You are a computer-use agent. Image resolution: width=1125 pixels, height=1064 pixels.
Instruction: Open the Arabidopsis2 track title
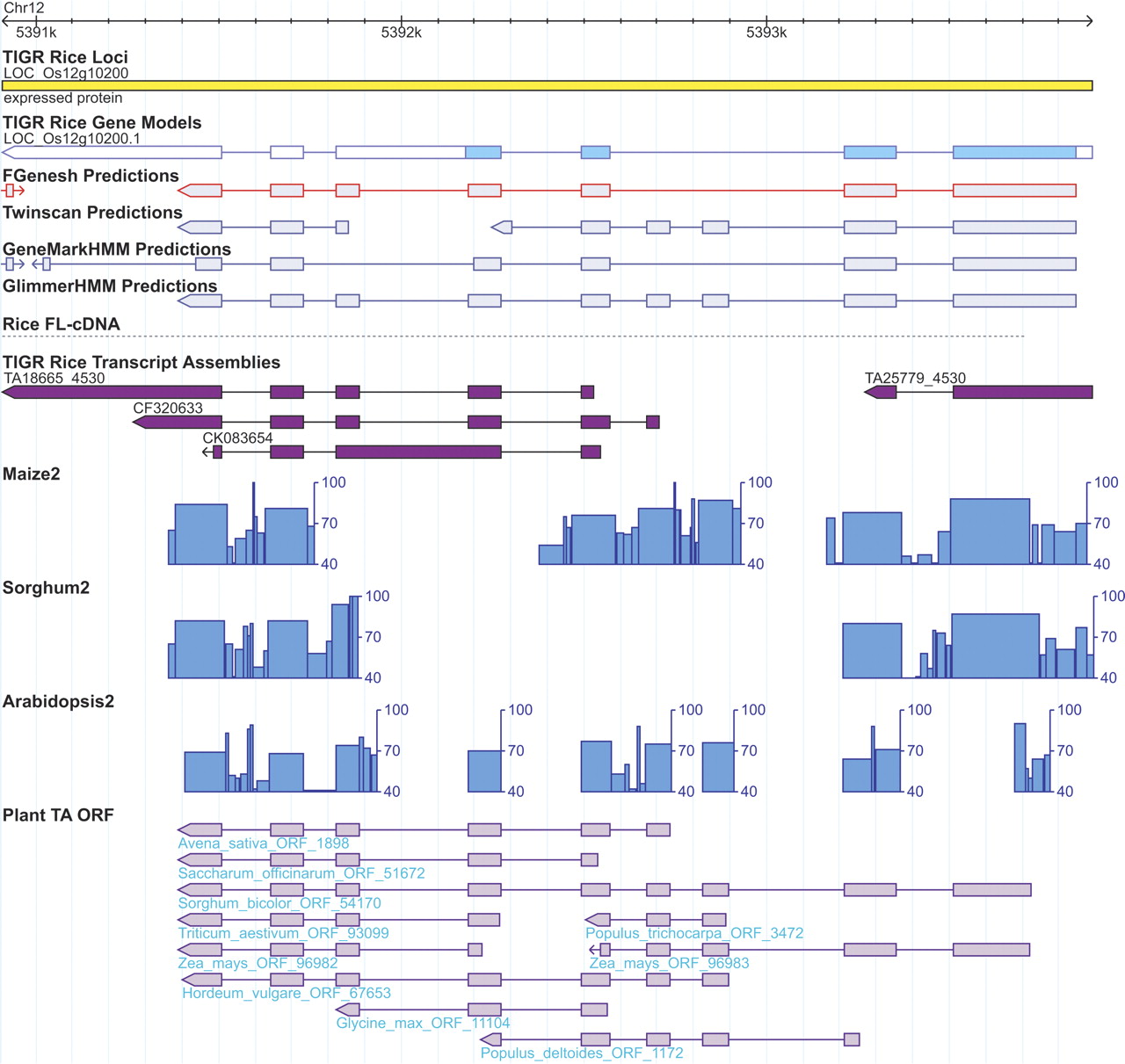pyautogui.click(x=58, y=702)
